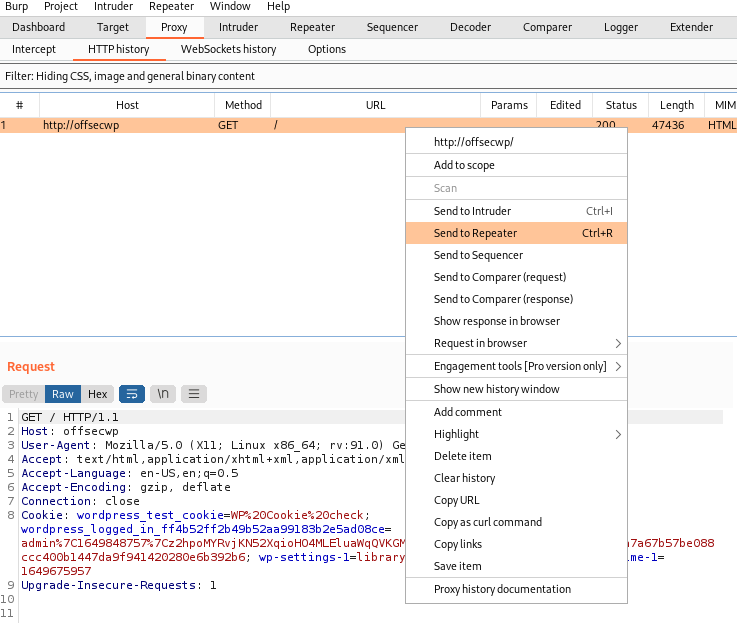The image size is (737, 623).
Task: Switch request view to Pretty
Action: point(24,394)
